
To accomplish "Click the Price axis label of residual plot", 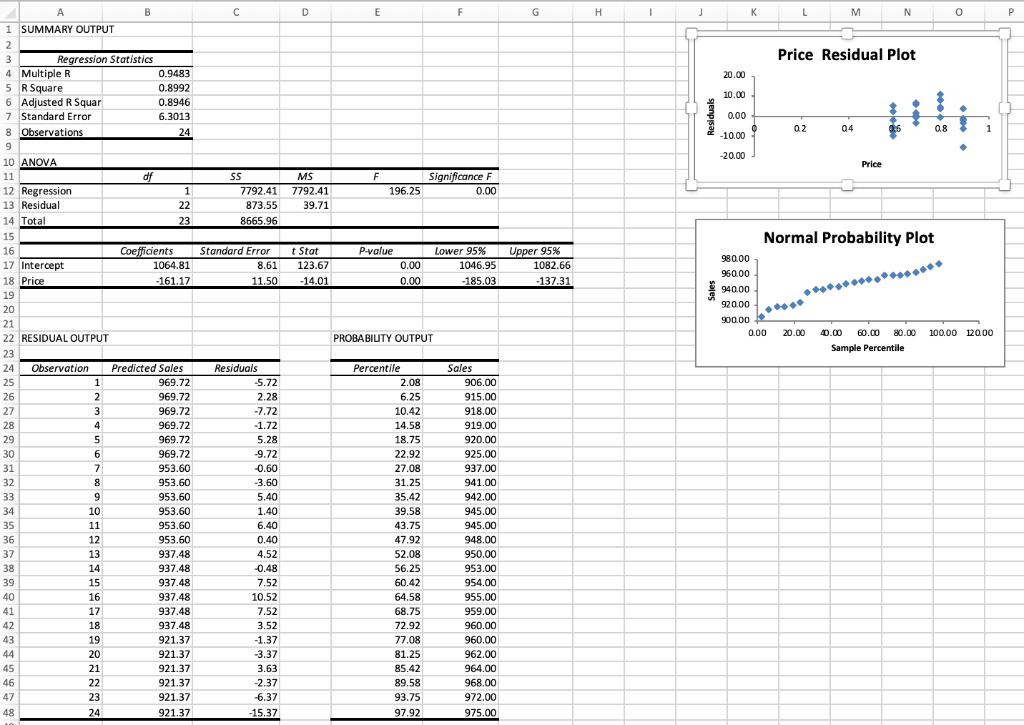I will [871, 164].
